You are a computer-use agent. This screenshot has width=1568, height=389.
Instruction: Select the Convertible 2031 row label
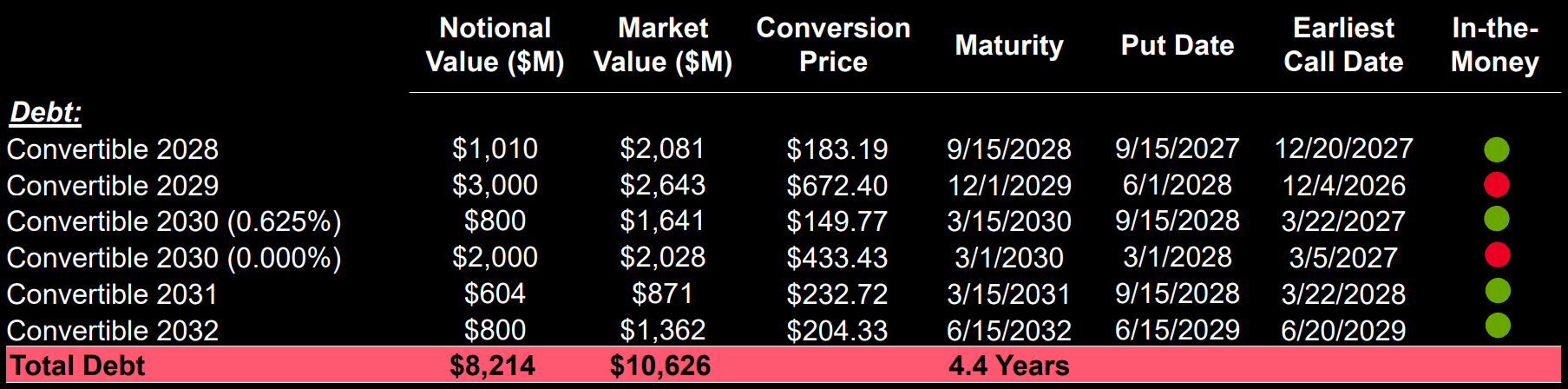coord(113,294)
